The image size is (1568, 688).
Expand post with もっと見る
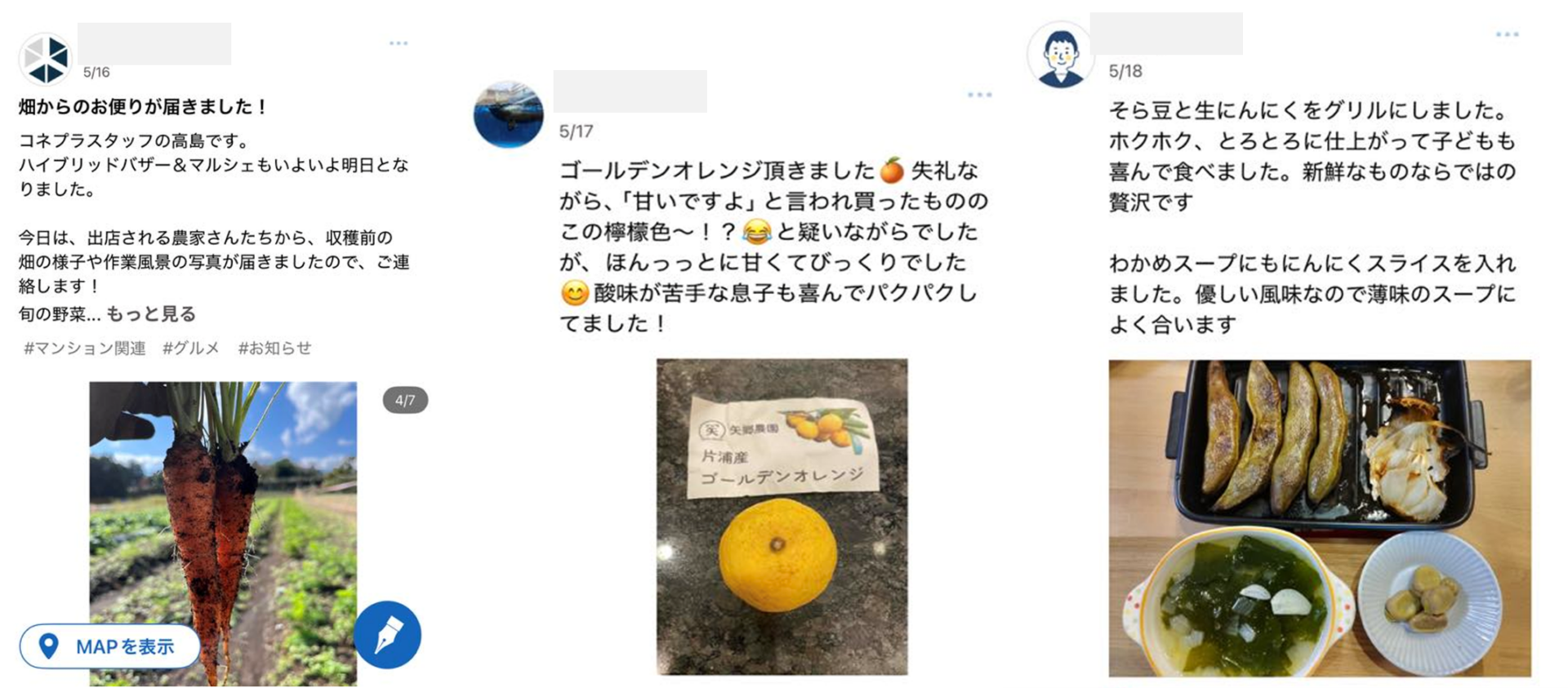point(151,313)
